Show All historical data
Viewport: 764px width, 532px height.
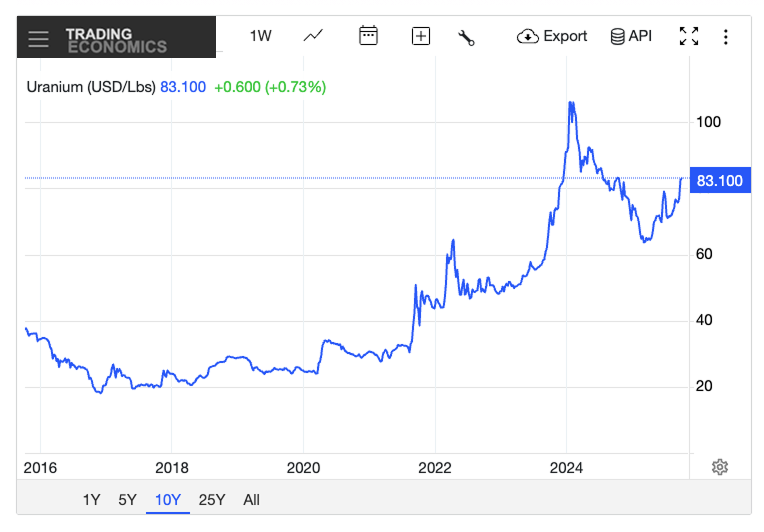click(251, 499)
